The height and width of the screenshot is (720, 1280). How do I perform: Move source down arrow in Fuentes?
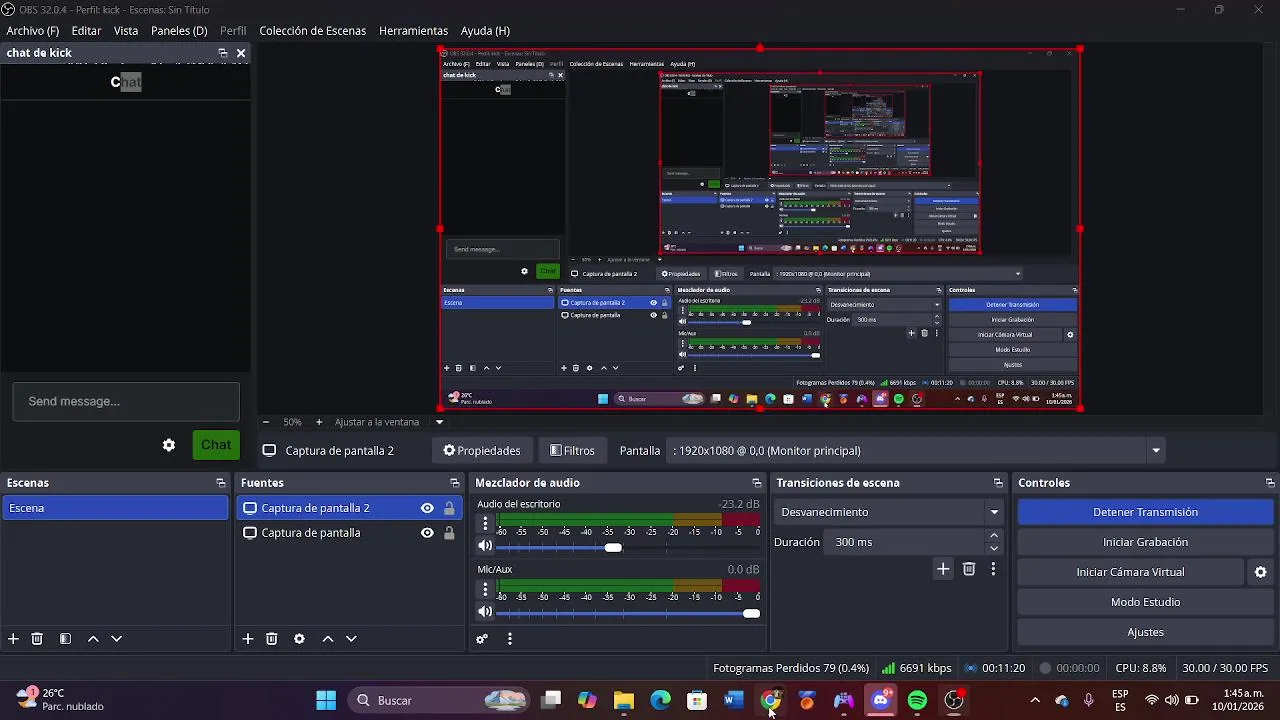(351, 638)
